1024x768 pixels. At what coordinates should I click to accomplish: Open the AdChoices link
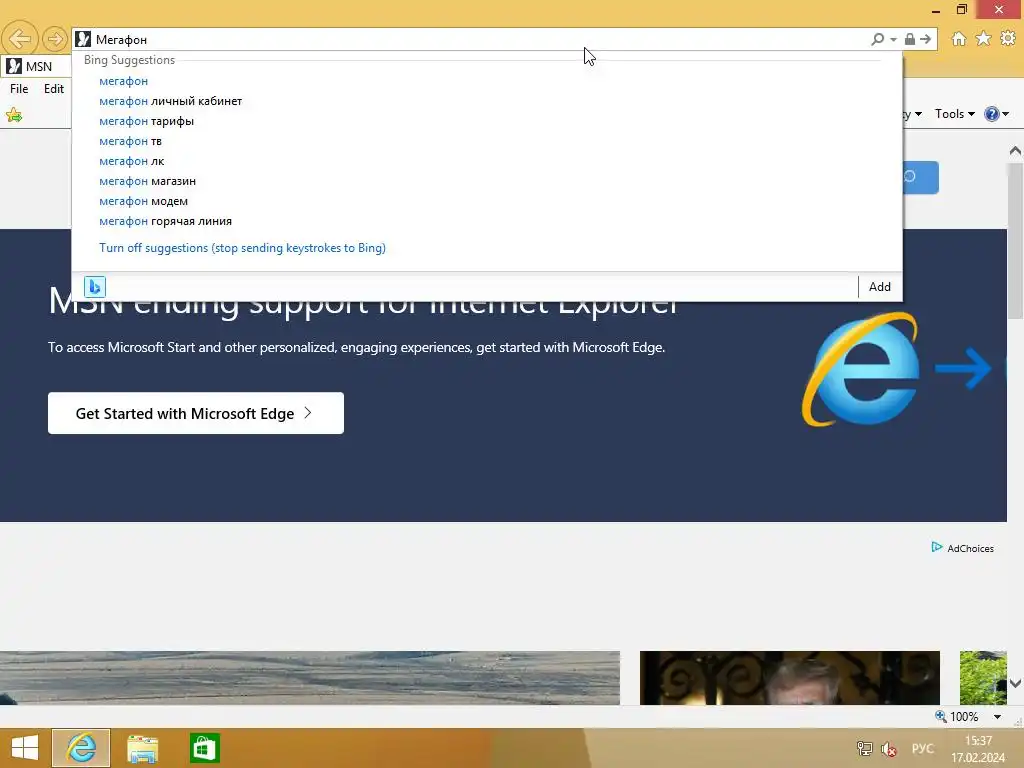click(963, 548)
